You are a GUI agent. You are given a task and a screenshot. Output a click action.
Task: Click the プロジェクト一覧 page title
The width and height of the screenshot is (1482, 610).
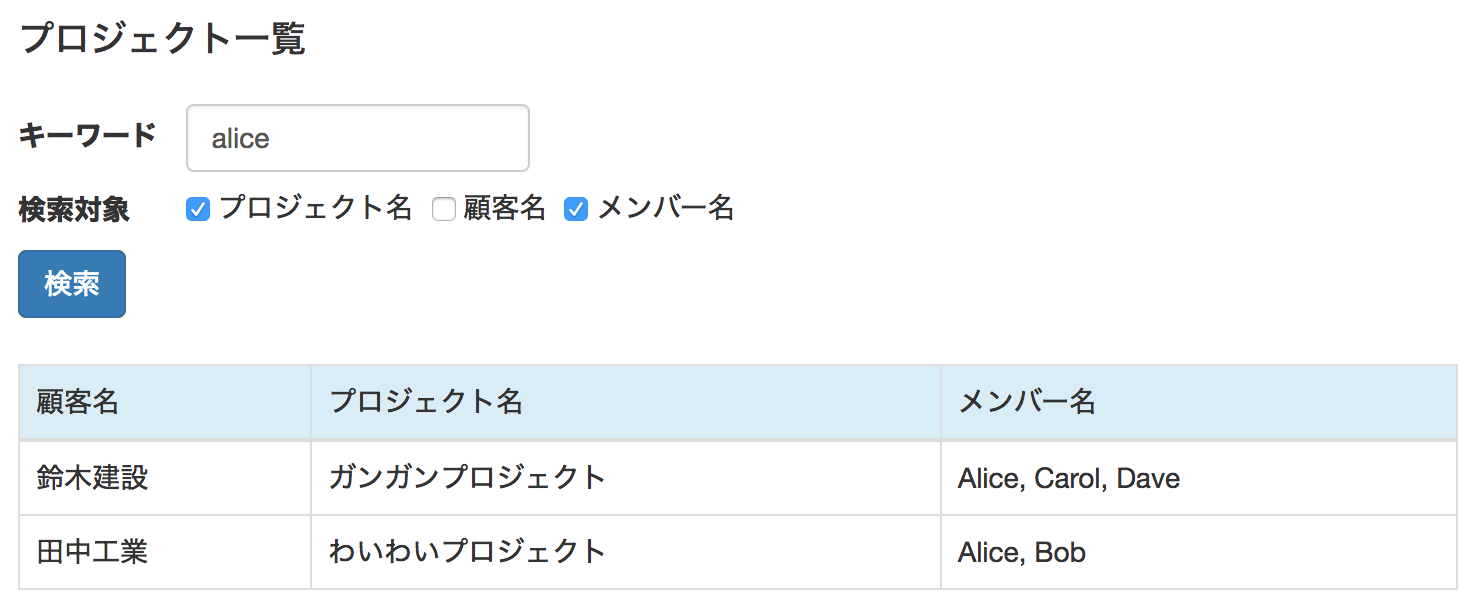click(x=162, y=38)
